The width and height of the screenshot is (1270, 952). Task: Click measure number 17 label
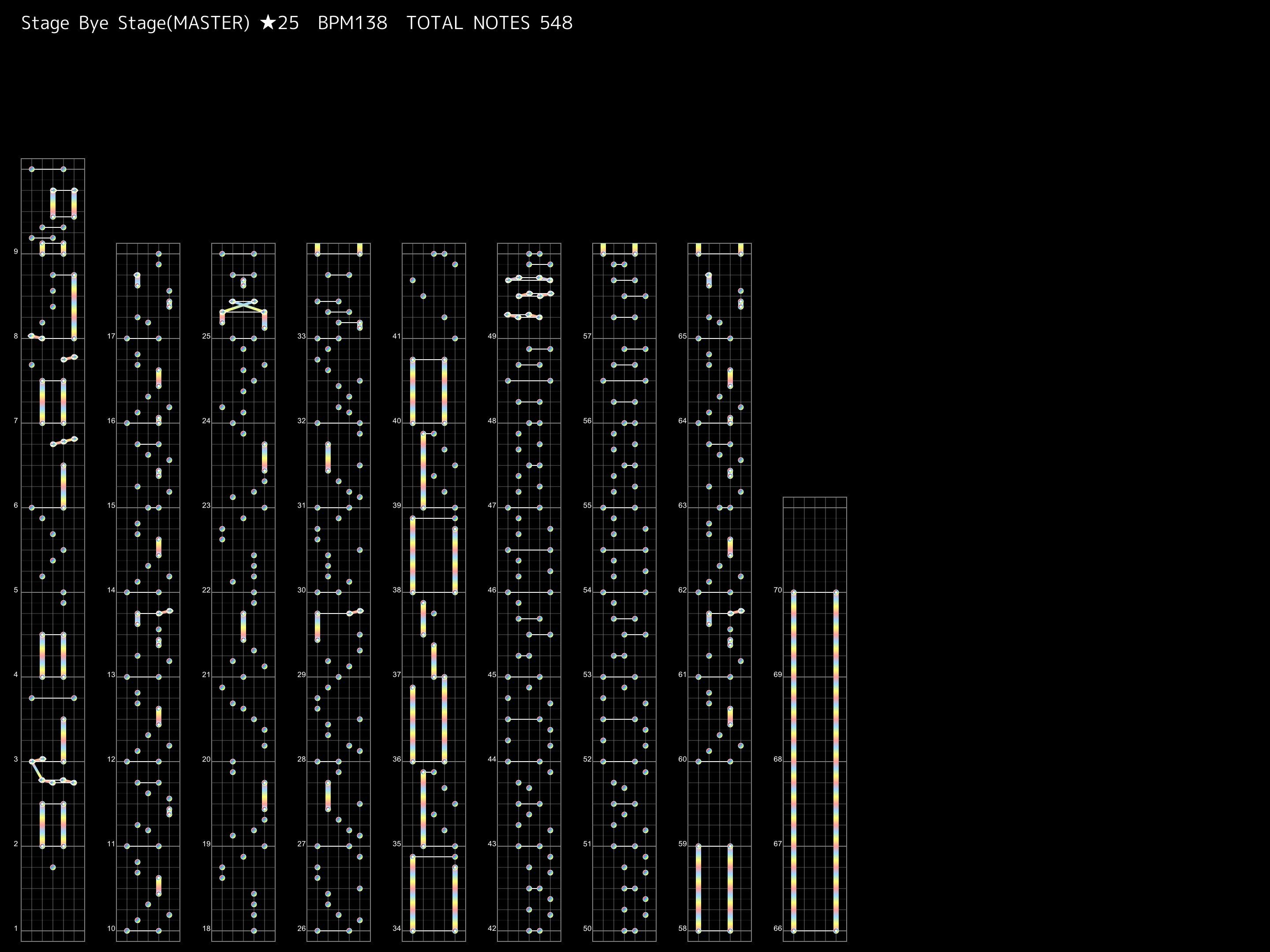112,336
